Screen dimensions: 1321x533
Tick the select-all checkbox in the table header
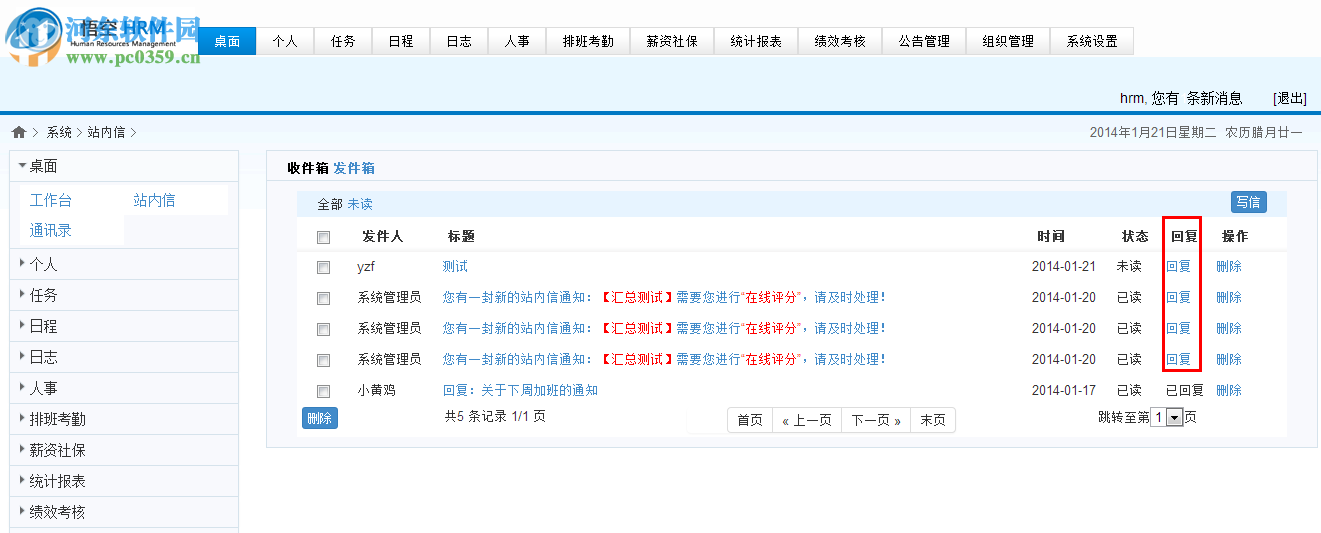[x=323, y=237]
